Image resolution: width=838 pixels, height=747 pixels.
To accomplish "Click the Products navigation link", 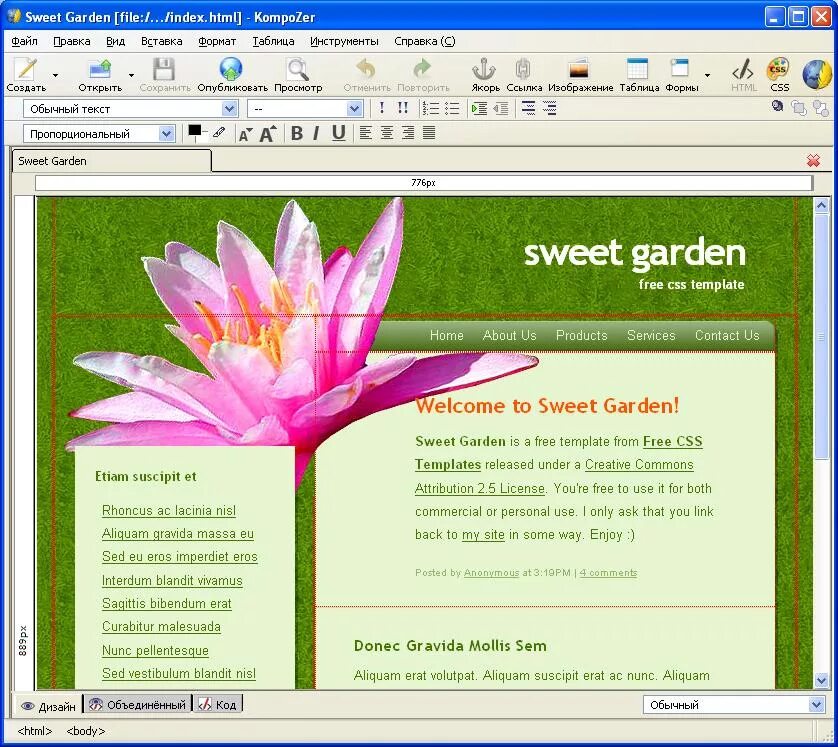I will click(581, 335).
